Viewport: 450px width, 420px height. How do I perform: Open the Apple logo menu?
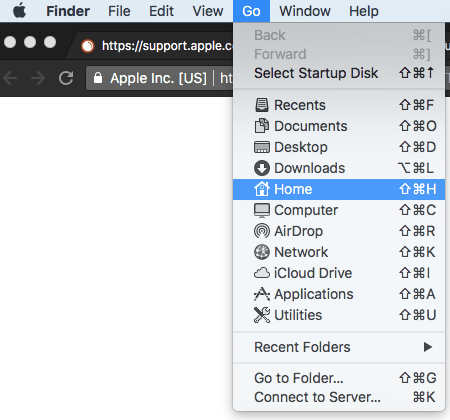coord(19,11)
